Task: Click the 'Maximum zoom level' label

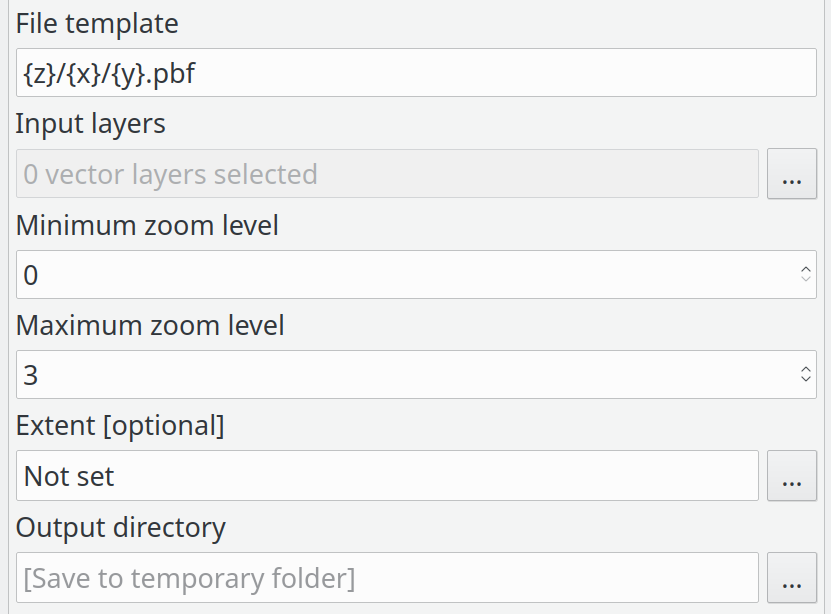Action: pos(150,325)
